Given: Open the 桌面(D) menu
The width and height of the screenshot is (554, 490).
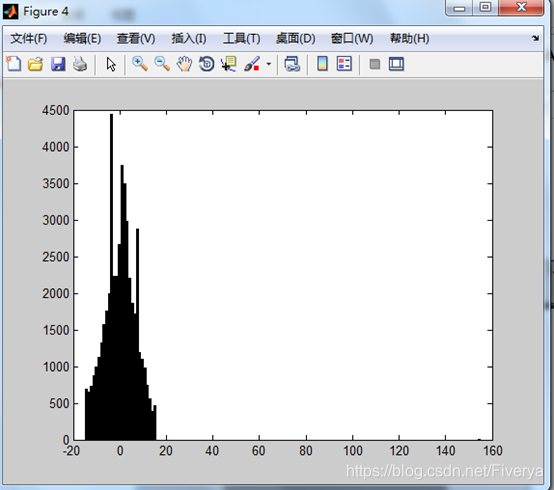Looking at the screenshot, I should pyautogui.click(x=296, y=39).
